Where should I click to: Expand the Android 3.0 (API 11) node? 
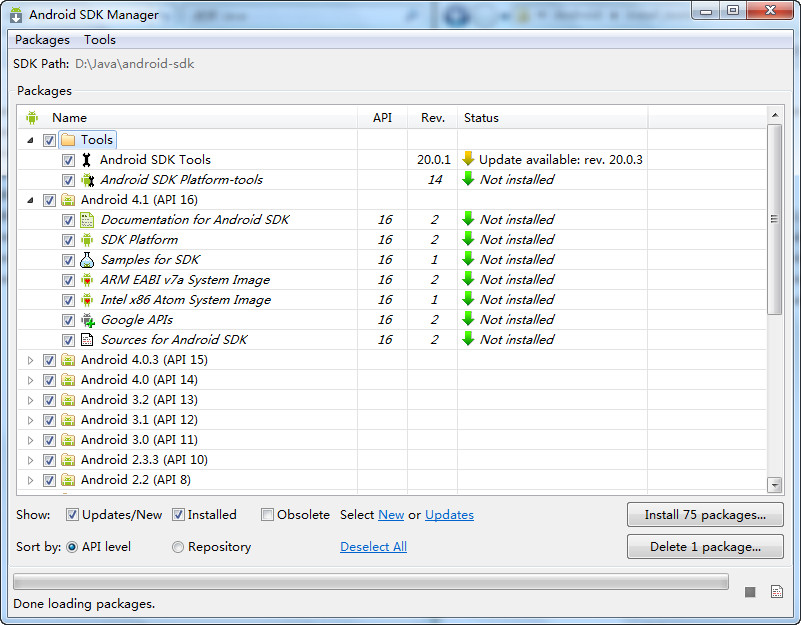(31, 441)
